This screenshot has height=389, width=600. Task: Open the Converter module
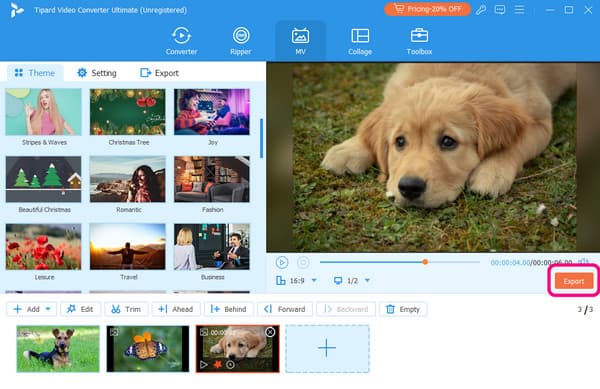181,41
